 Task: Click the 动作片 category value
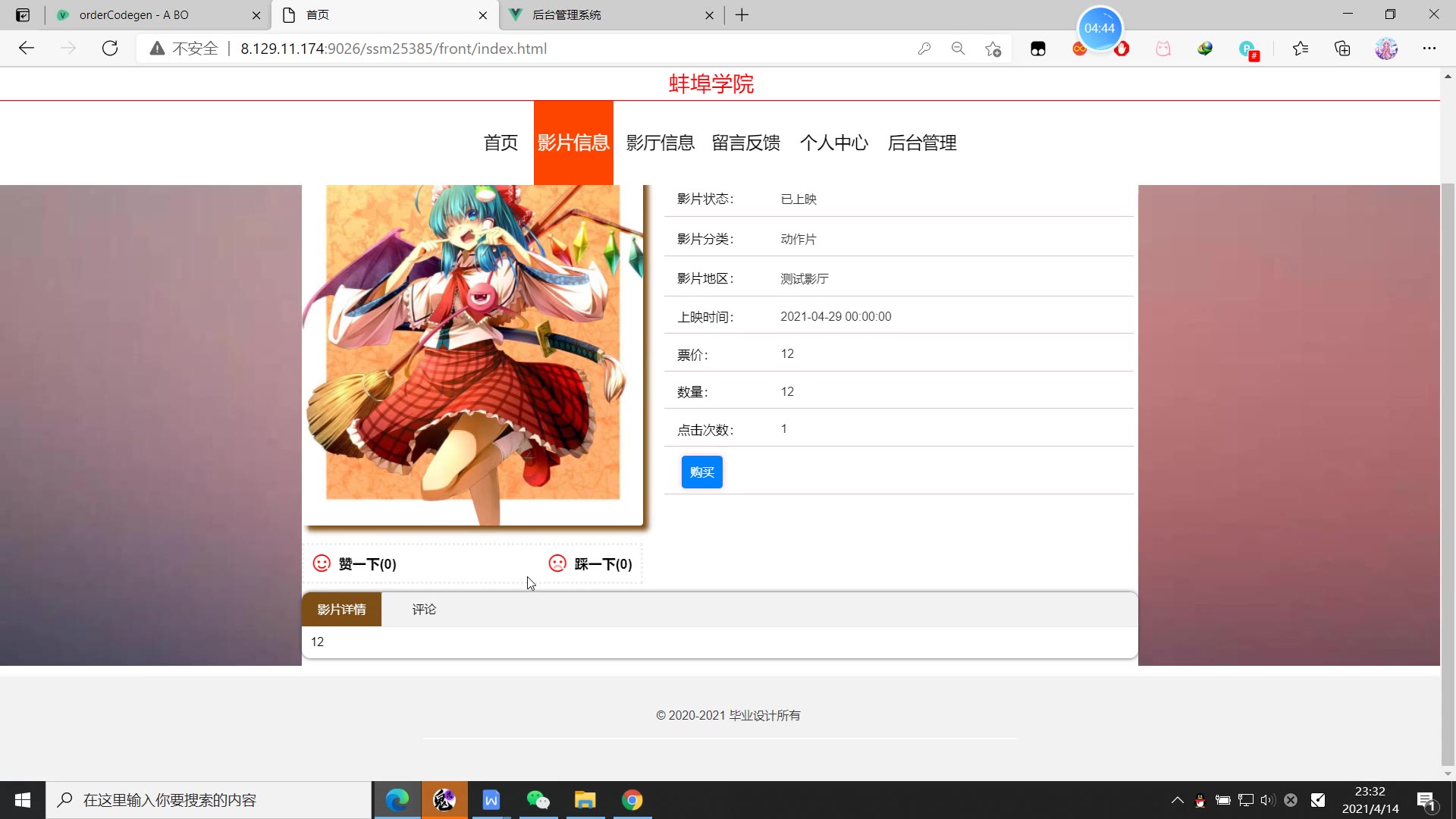pyautogui.click(x=799, y=239)
